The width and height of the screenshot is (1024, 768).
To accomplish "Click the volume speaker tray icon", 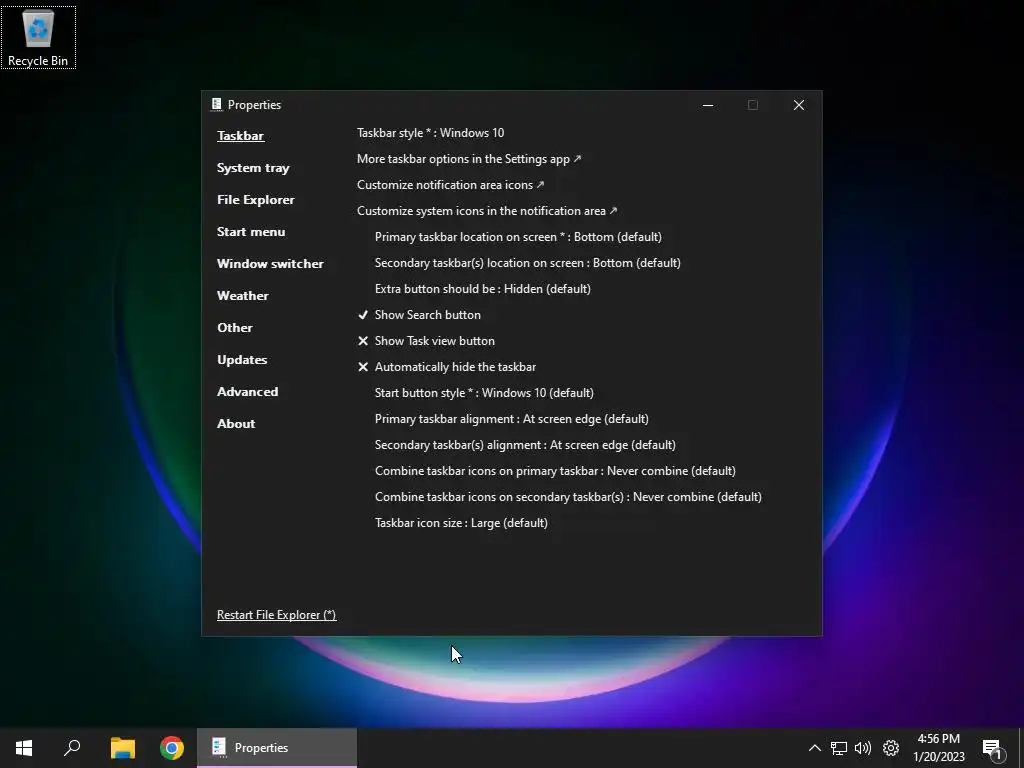I will [863, 748].
